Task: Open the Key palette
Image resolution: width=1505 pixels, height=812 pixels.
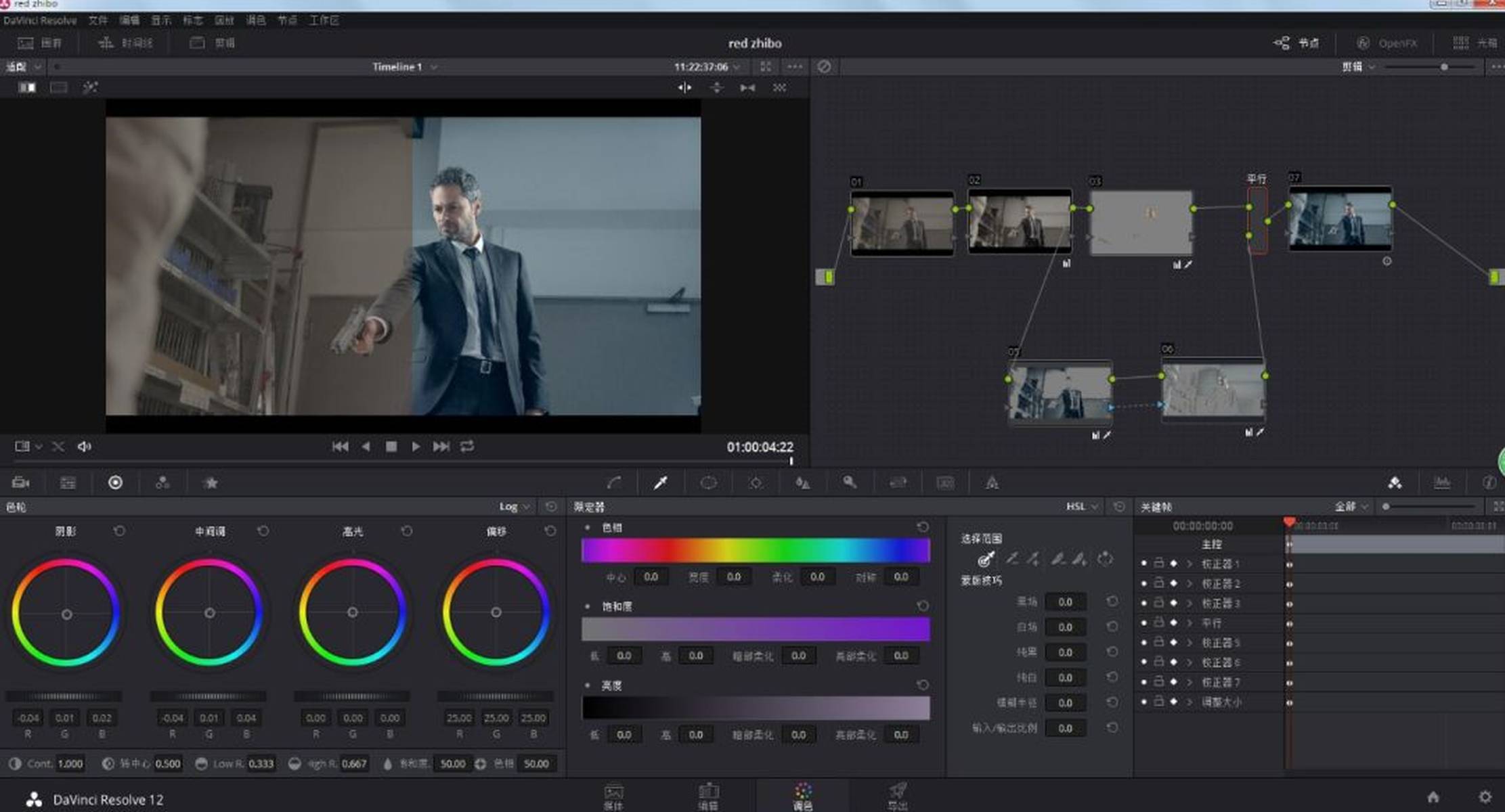Action: click(850, 482)
